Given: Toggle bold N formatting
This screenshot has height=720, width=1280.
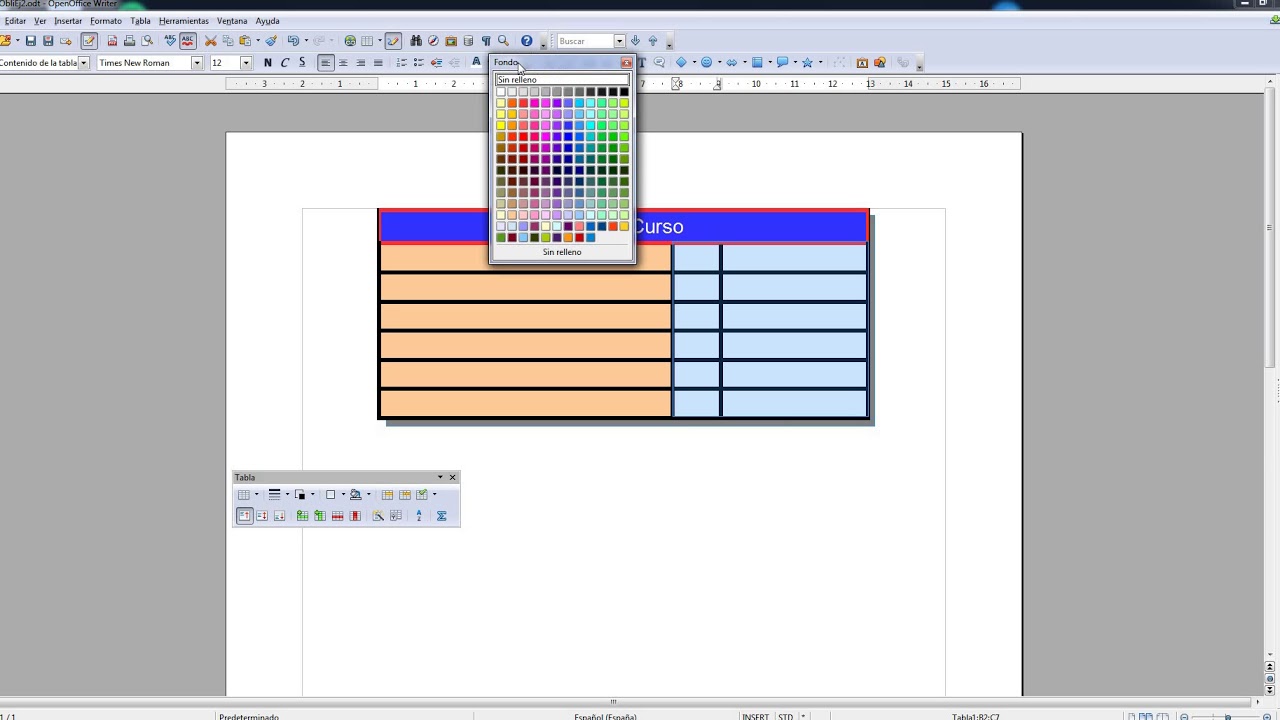Looking at the screenshot, I should 267,63.
